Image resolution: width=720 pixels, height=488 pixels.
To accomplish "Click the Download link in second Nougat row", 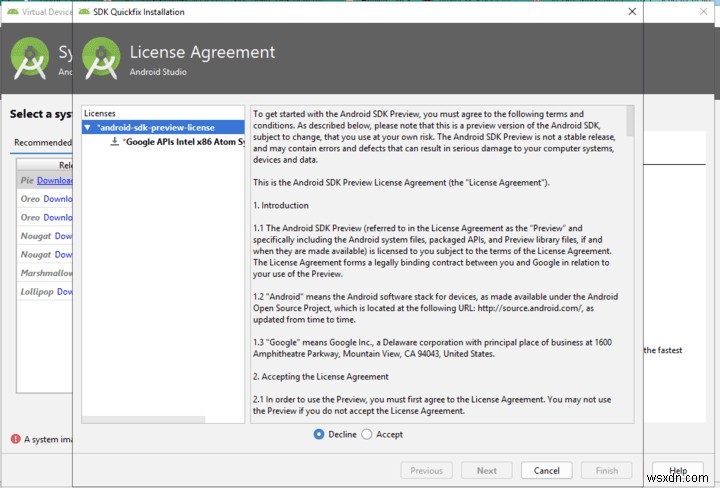I will 63,254.
